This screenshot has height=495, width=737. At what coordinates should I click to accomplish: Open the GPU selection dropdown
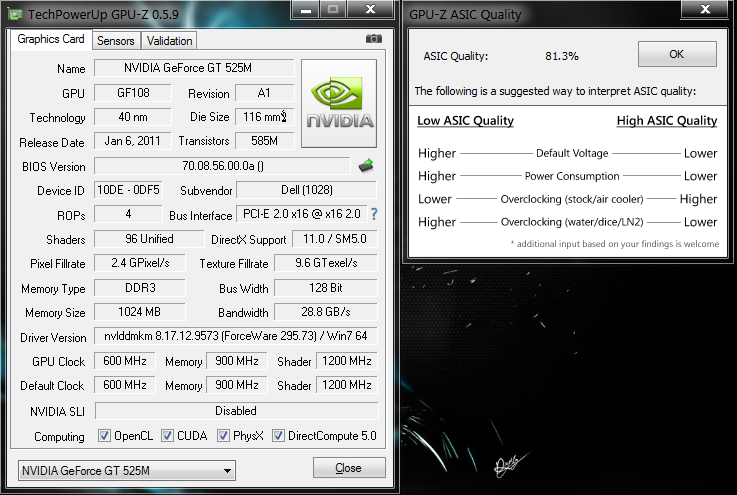point(127,471)
